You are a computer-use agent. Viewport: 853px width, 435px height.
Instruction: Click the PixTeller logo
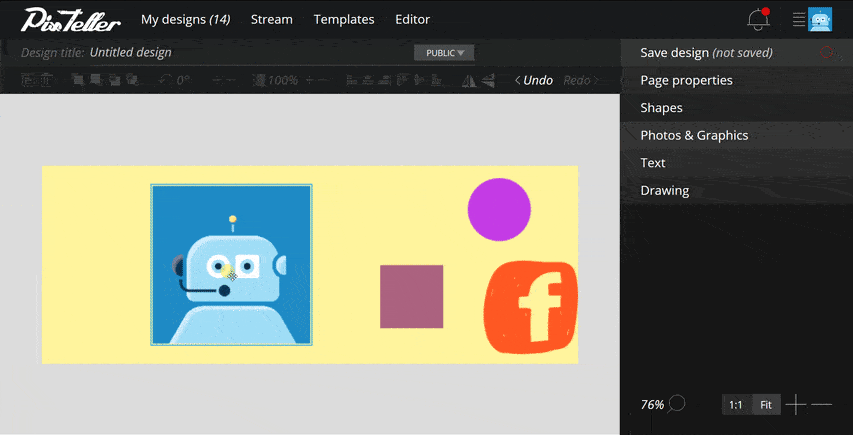click(71, 20)
